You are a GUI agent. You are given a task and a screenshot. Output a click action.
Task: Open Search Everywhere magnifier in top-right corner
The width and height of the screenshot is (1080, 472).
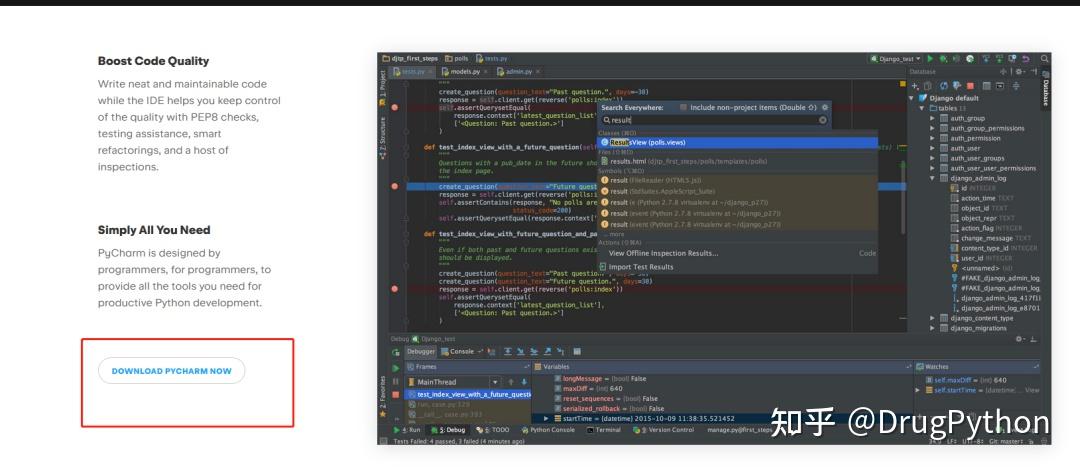coord(1046,59)
